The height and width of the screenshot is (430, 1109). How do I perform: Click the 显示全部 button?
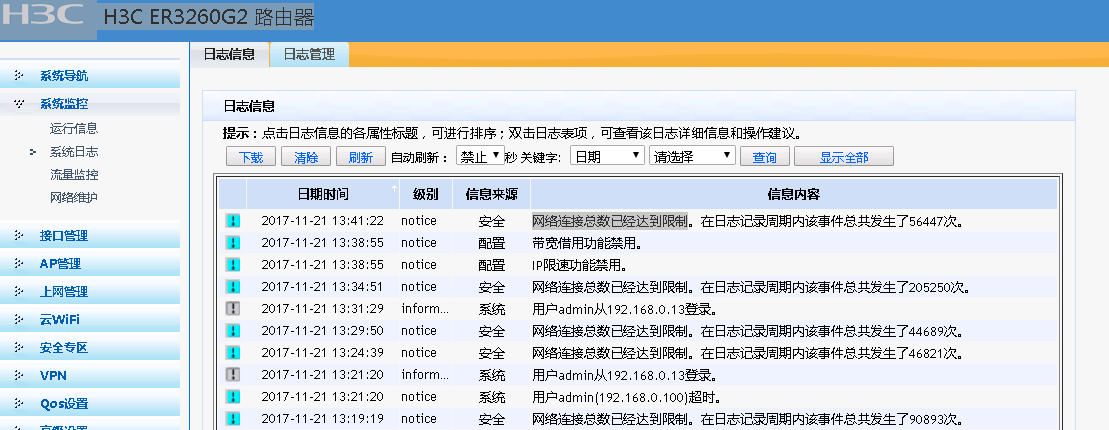coord(844,156)
